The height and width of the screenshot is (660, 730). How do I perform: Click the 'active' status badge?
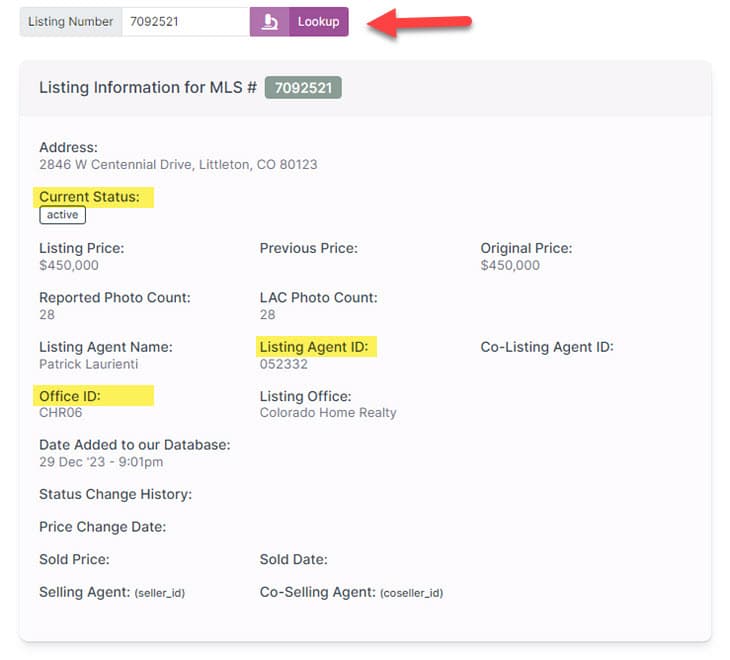click(62, 215)
